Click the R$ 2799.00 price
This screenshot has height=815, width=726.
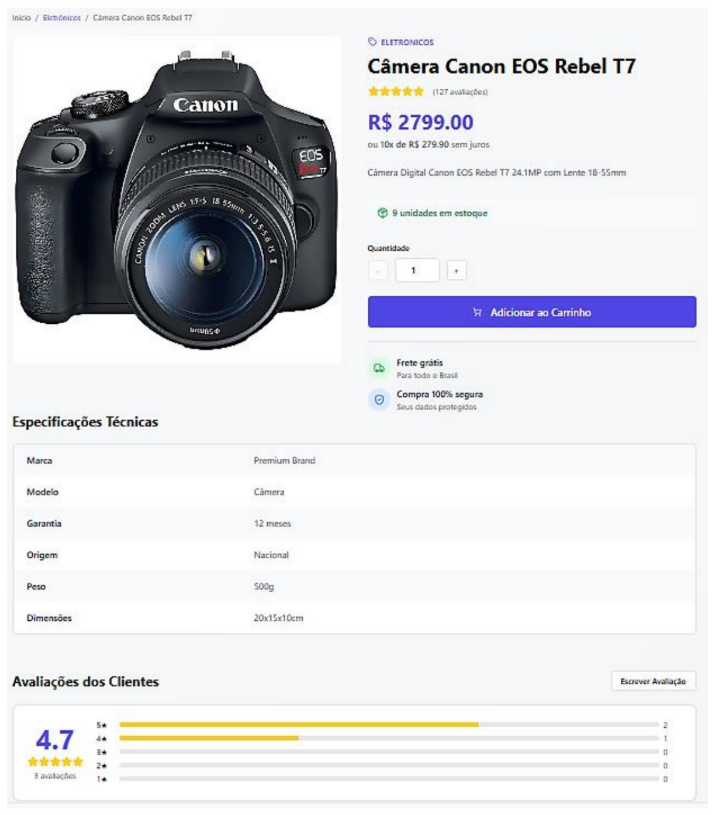[420, 123]
